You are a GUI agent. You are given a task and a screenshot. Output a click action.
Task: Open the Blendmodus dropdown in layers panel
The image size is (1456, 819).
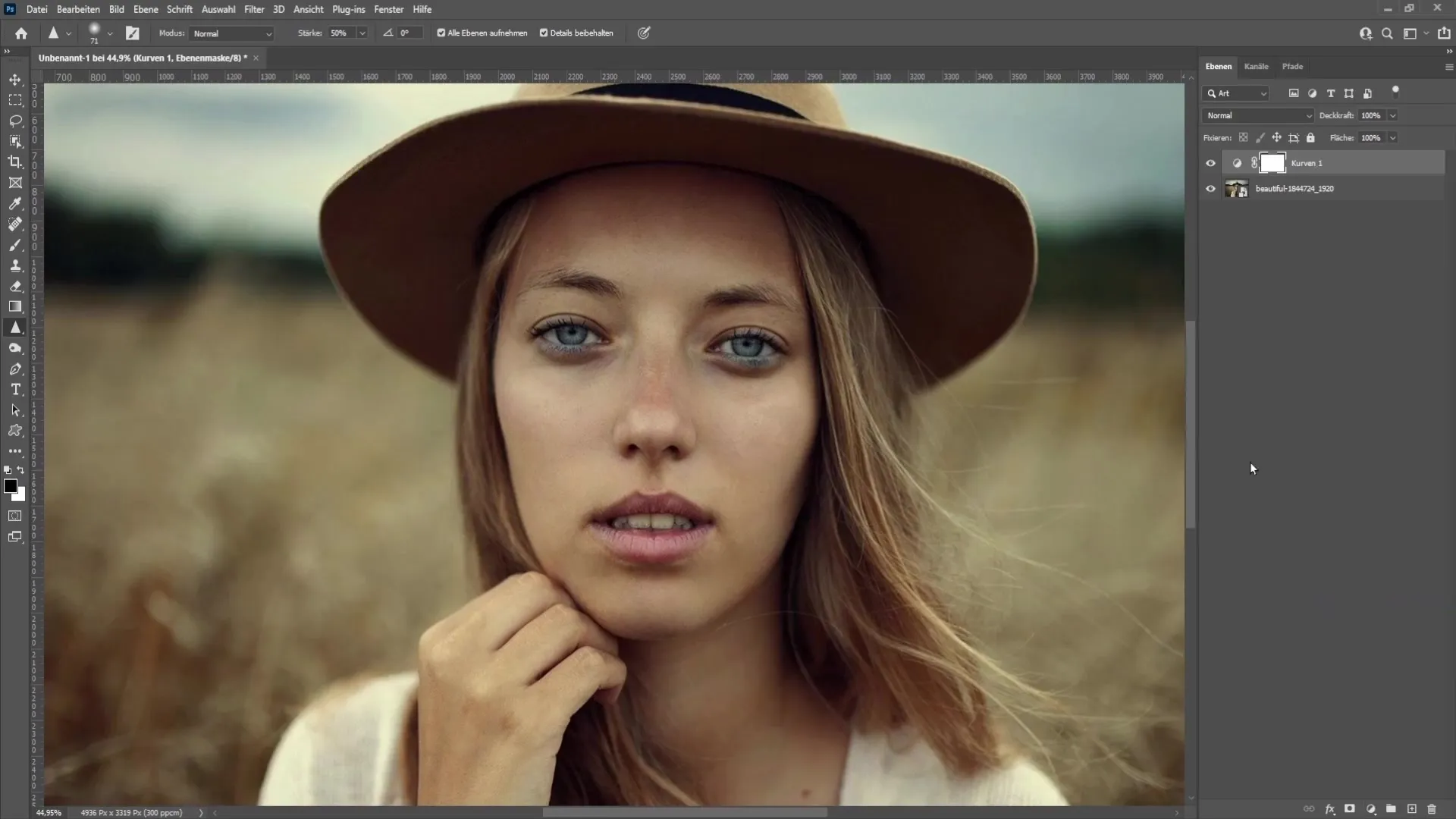[x=1257, y=115]
